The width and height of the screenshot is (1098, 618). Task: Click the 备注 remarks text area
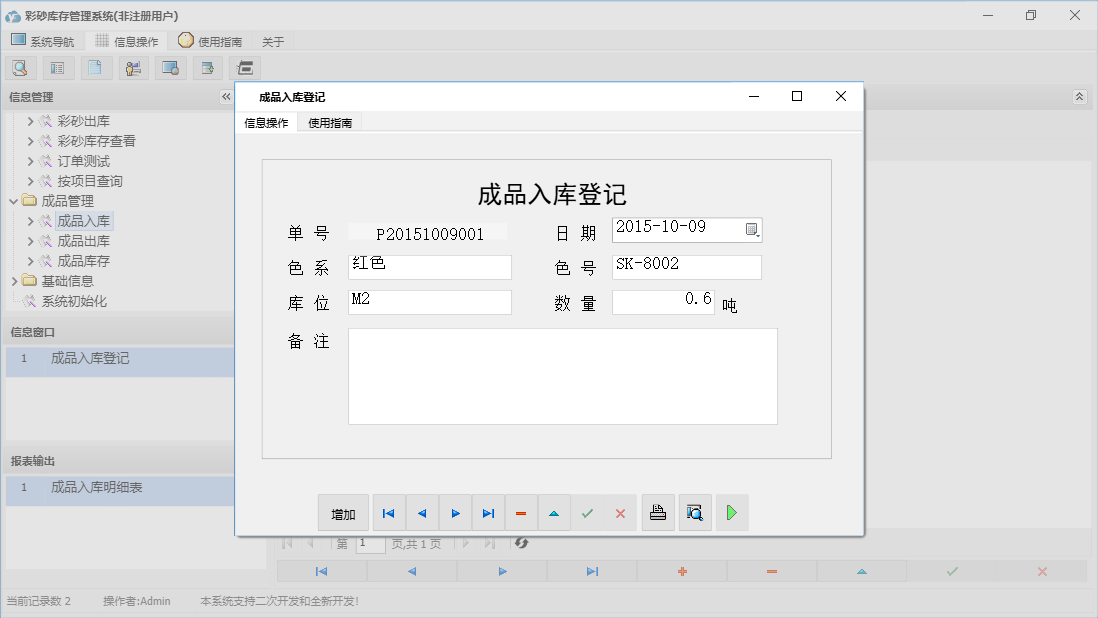pos(562,376)
